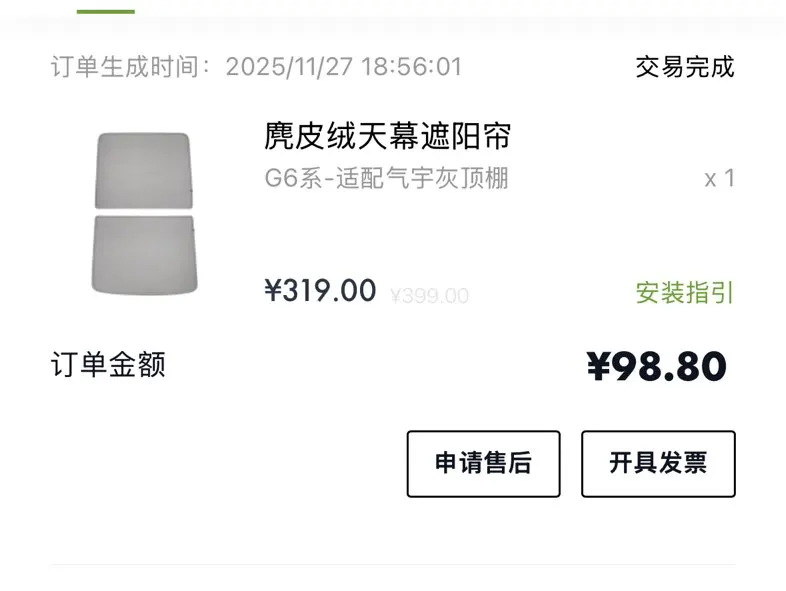Viewport: 786px width, 591px height.
Task: Select the green active tab indicator
Action: coord(106,10)
